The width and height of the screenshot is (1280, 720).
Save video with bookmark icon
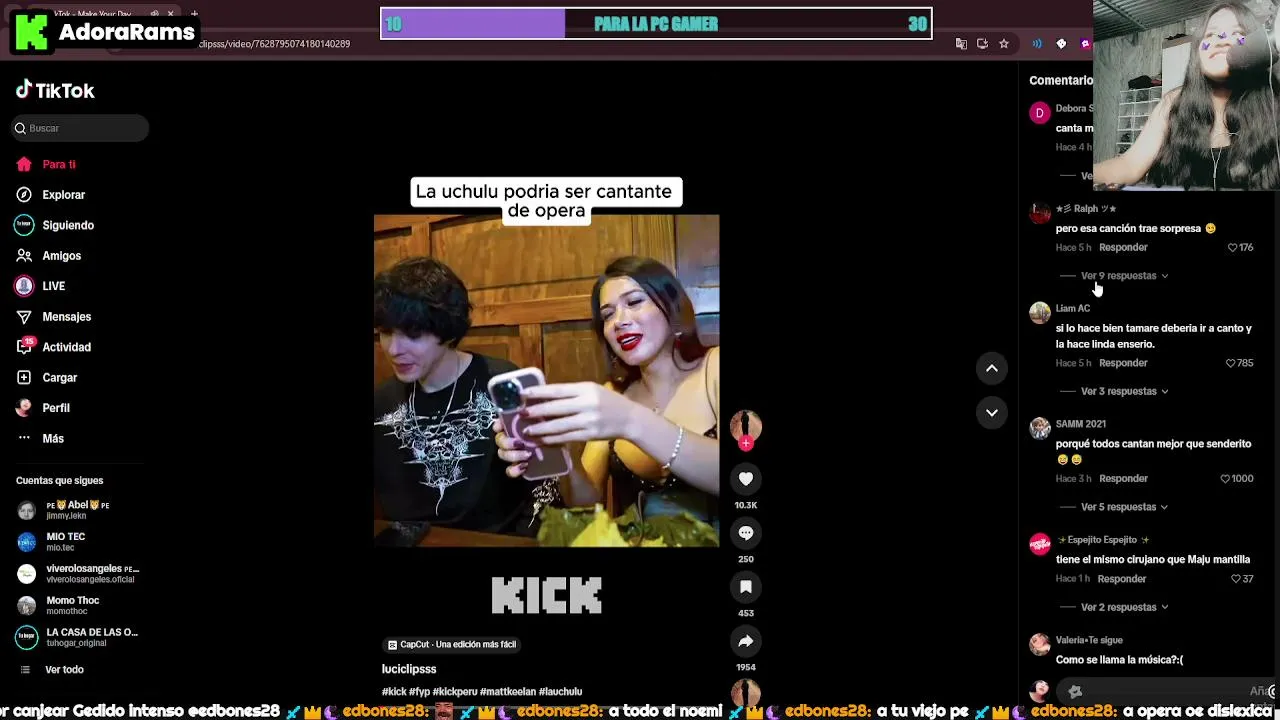(746, 587)
